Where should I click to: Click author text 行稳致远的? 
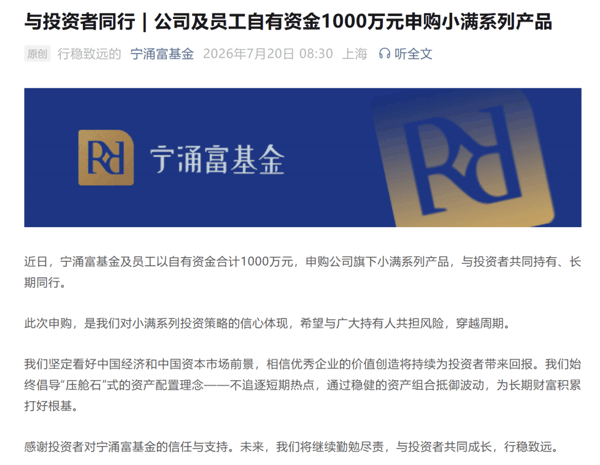(89, 54)
